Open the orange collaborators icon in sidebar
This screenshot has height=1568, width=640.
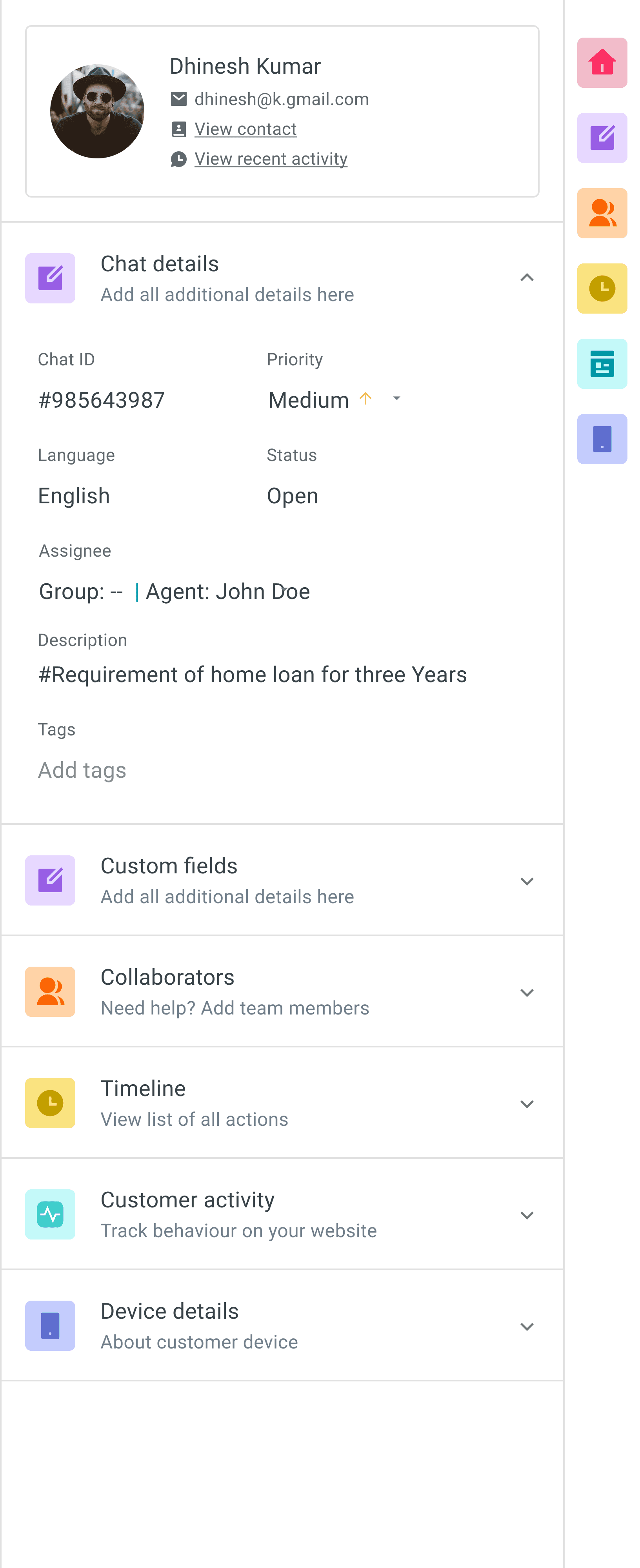pos(602,213)
